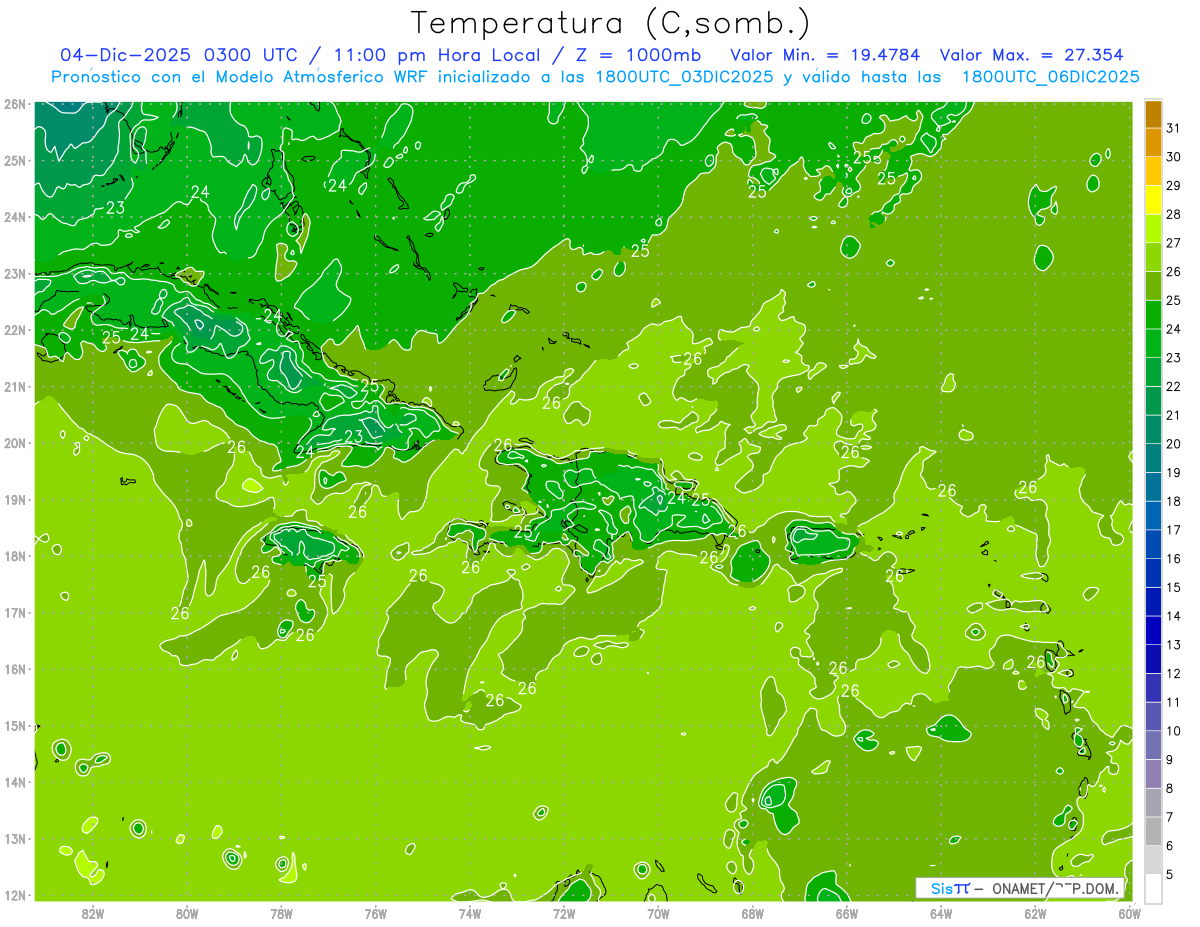Click longitude axis label "70W"

(658, 913)
